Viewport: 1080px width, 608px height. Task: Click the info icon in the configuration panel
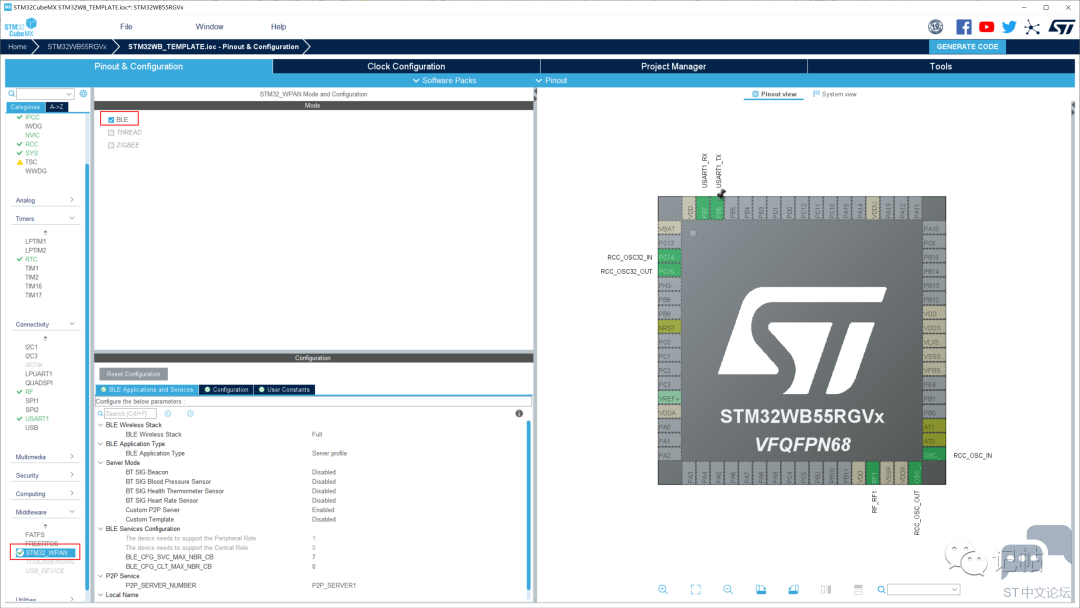(519, 414)
